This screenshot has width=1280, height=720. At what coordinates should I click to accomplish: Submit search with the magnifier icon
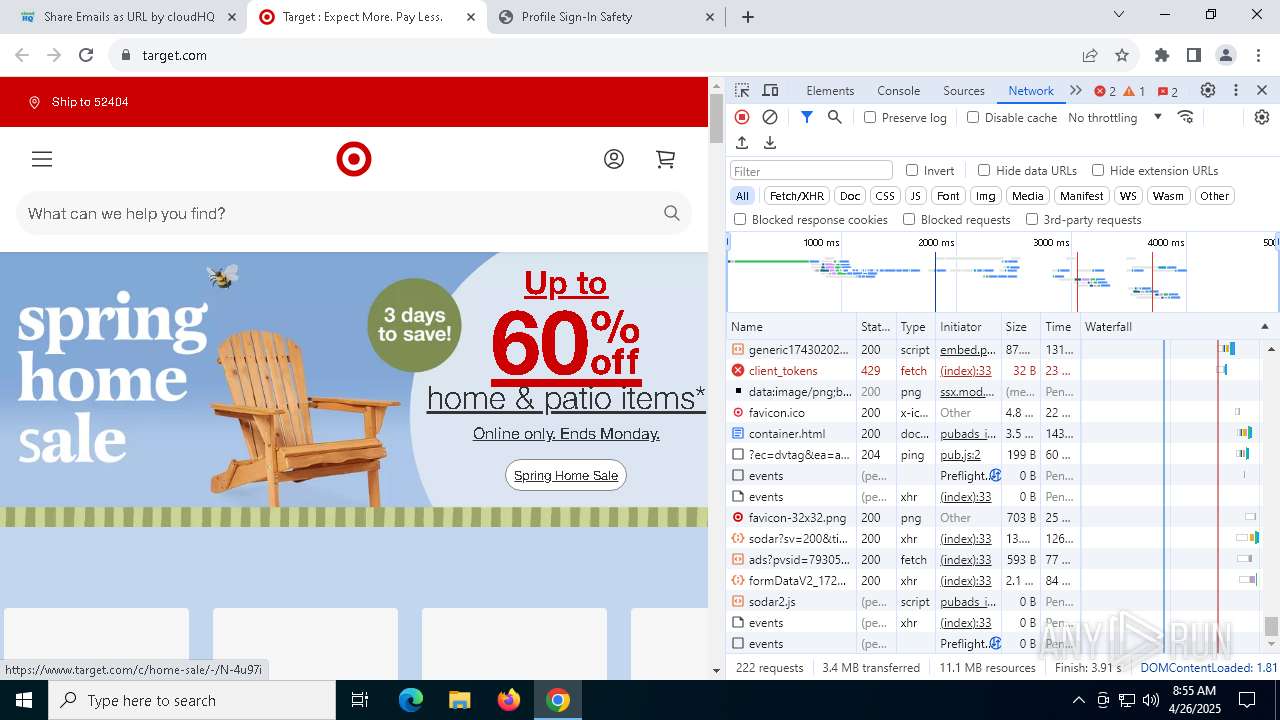672,213
